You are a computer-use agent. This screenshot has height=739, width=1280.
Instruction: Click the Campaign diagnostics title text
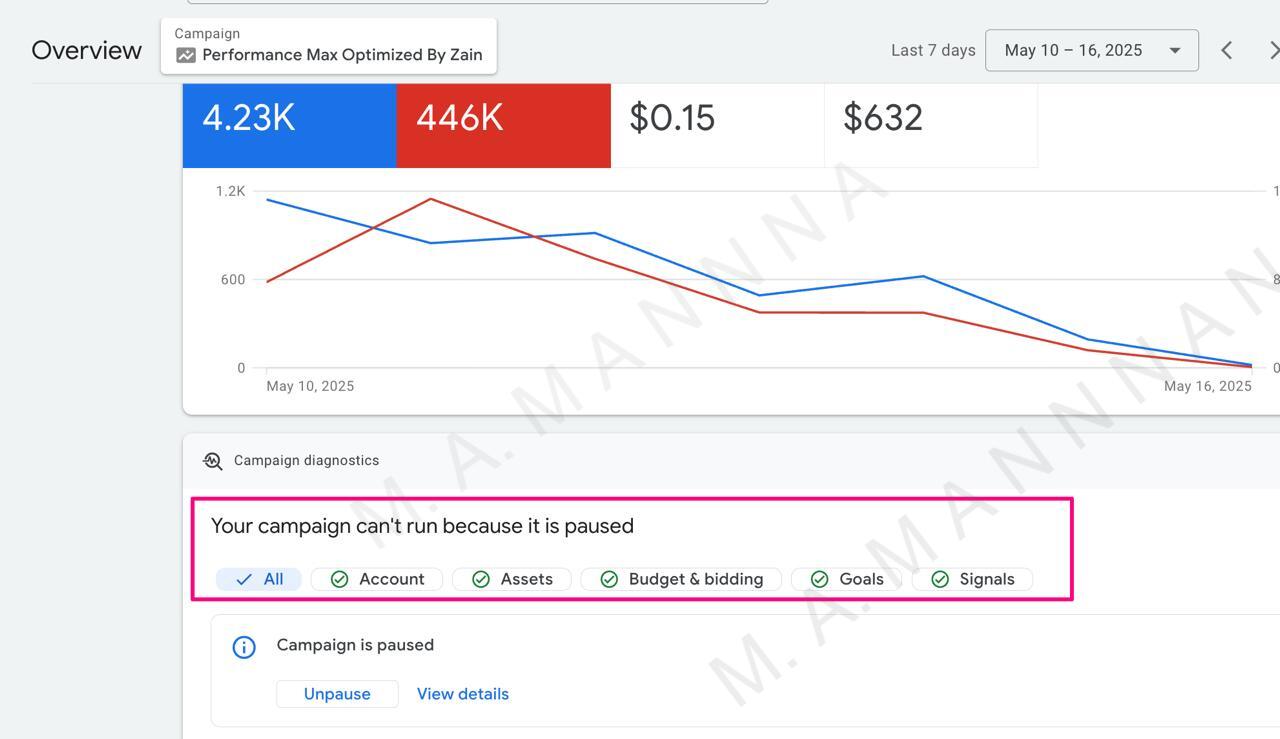coord(306,461)
